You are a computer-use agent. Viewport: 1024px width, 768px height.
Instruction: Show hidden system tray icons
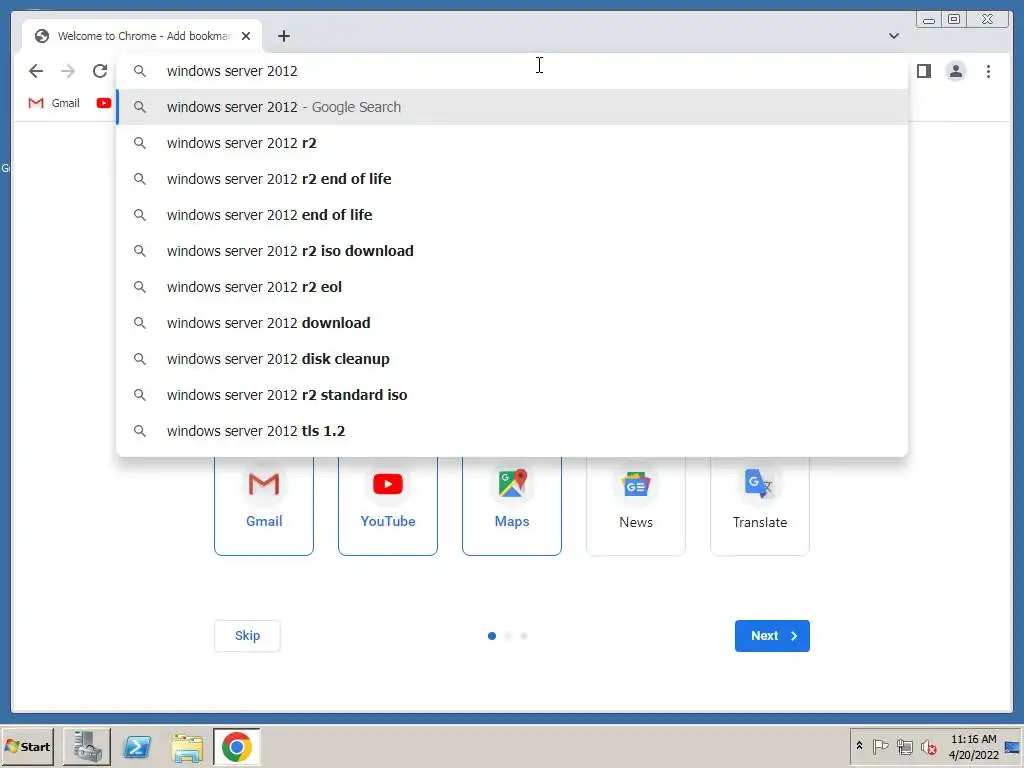[x=859, y=746]
